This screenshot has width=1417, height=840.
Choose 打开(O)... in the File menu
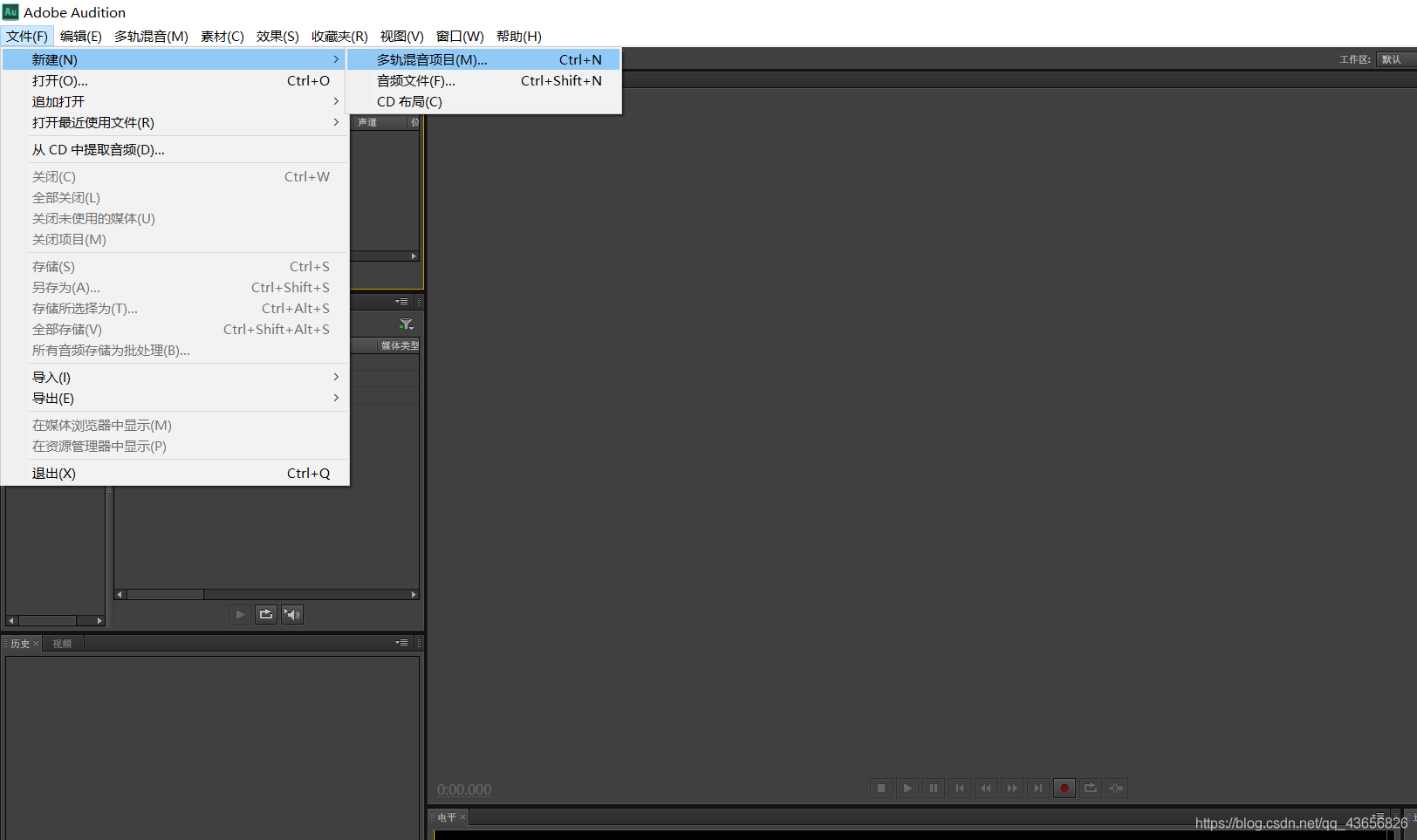(x=175, y=80)
